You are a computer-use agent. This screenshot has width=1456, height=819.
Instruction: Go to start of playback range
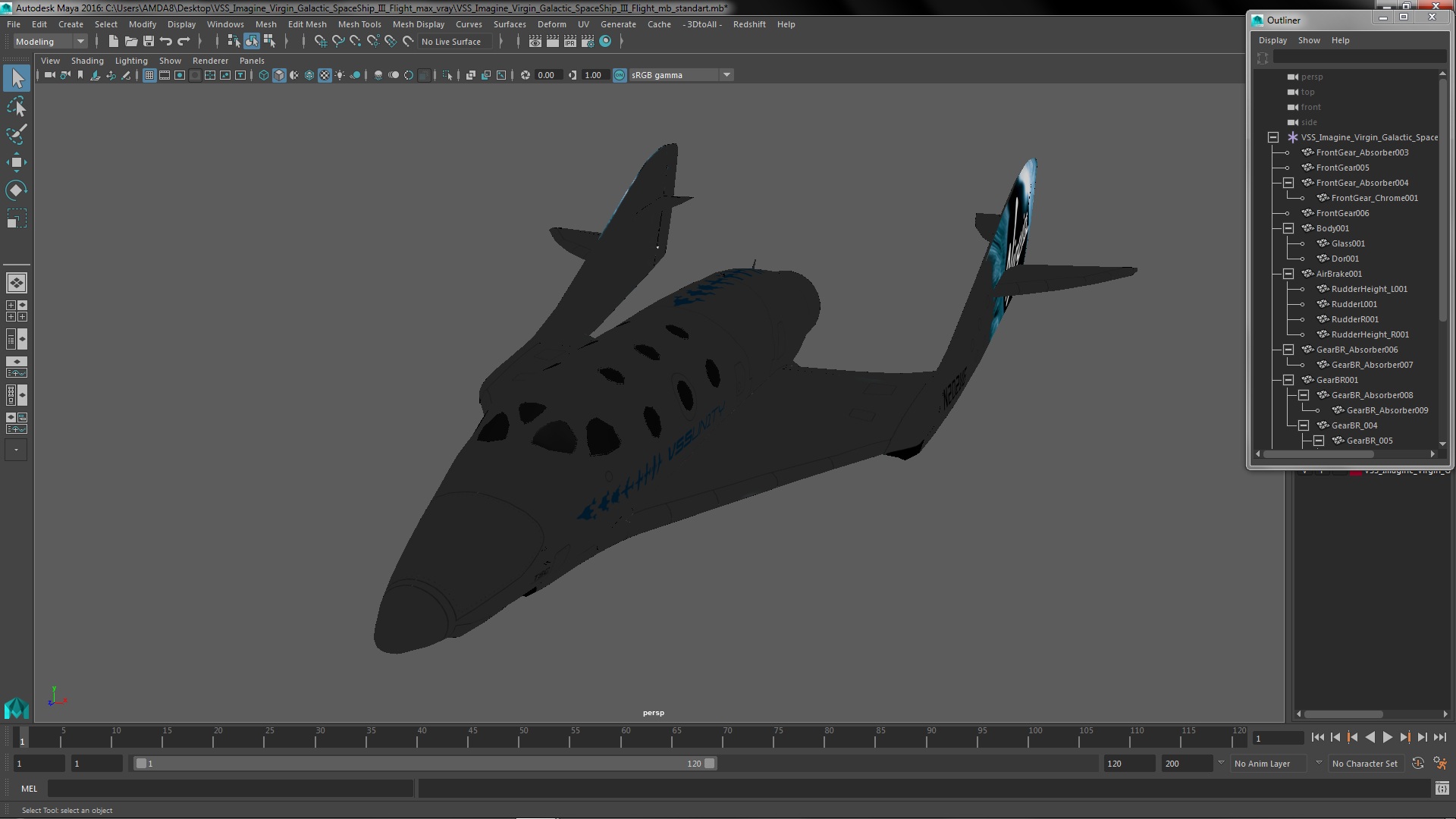[1318, 737]
